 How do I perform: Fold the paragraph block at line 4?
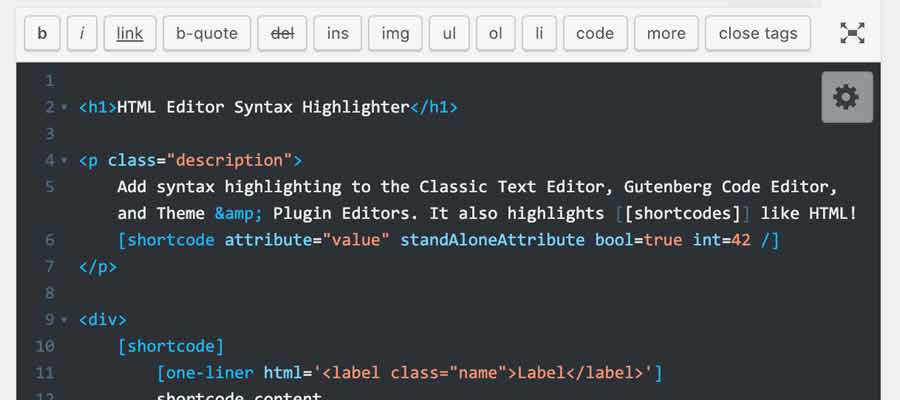pyautogui.click(x=64, y=160)
